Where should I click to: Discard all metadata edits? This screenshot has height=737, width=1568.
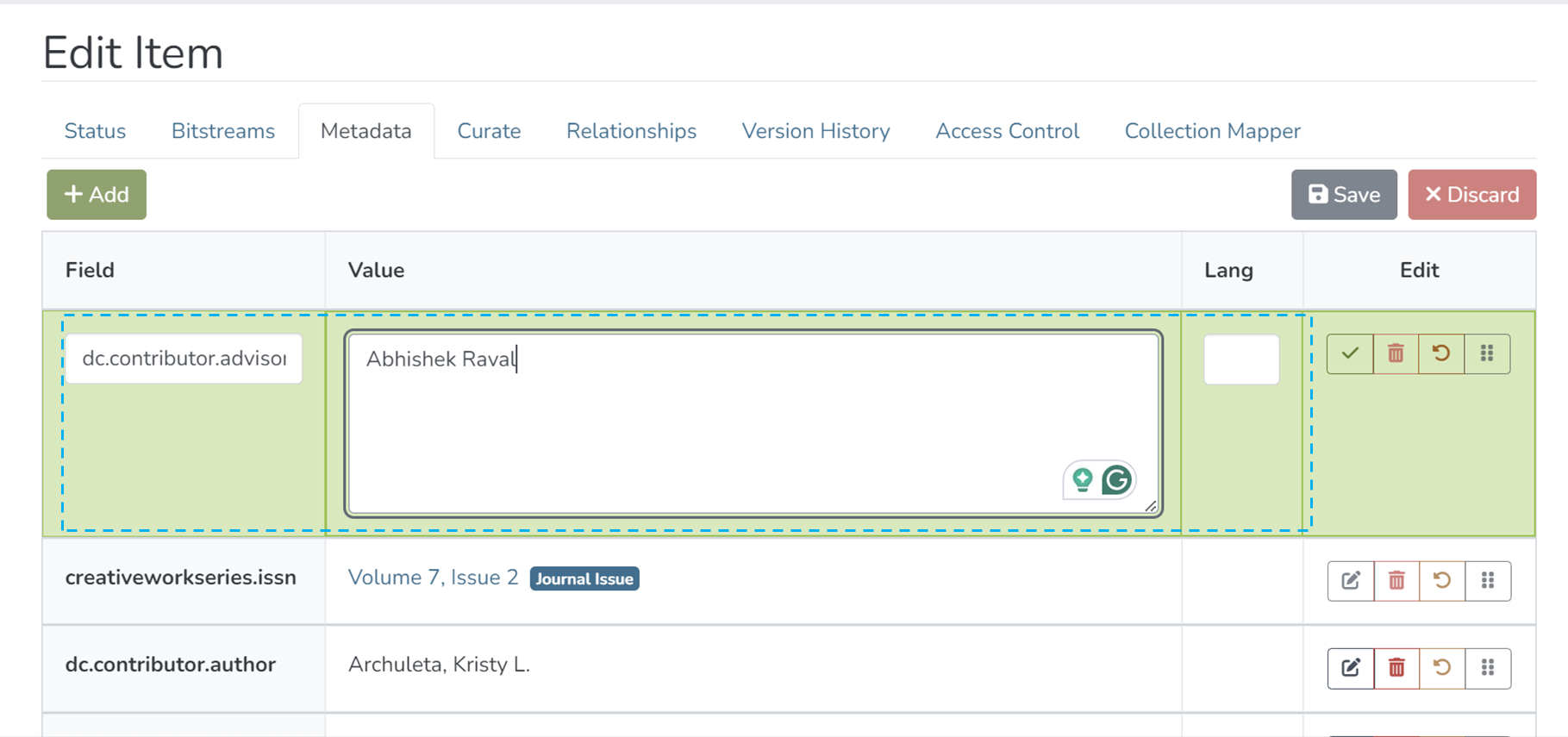pos(1471,195)
